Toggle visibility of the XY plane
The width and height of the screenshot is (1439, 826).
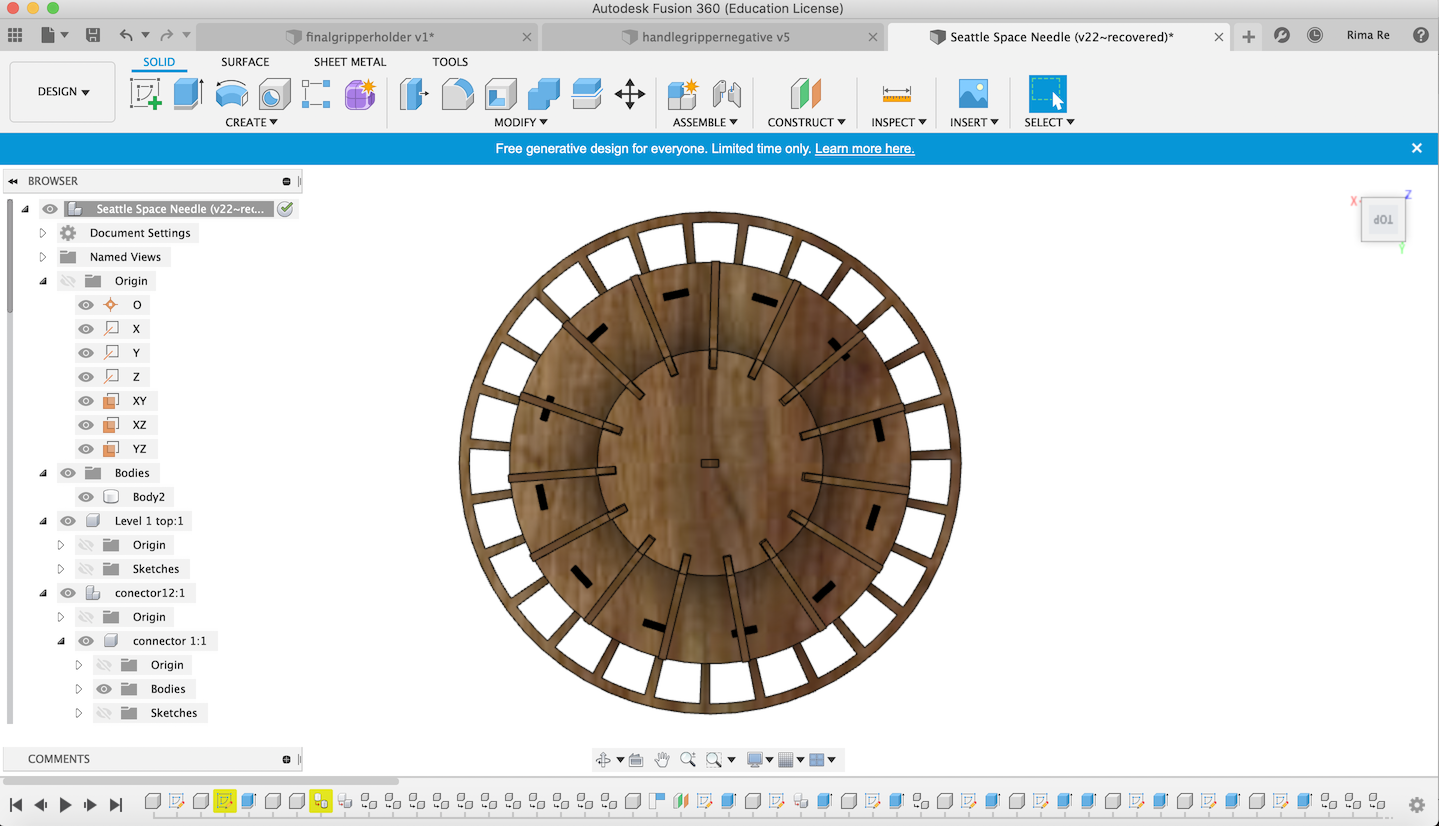86,401
